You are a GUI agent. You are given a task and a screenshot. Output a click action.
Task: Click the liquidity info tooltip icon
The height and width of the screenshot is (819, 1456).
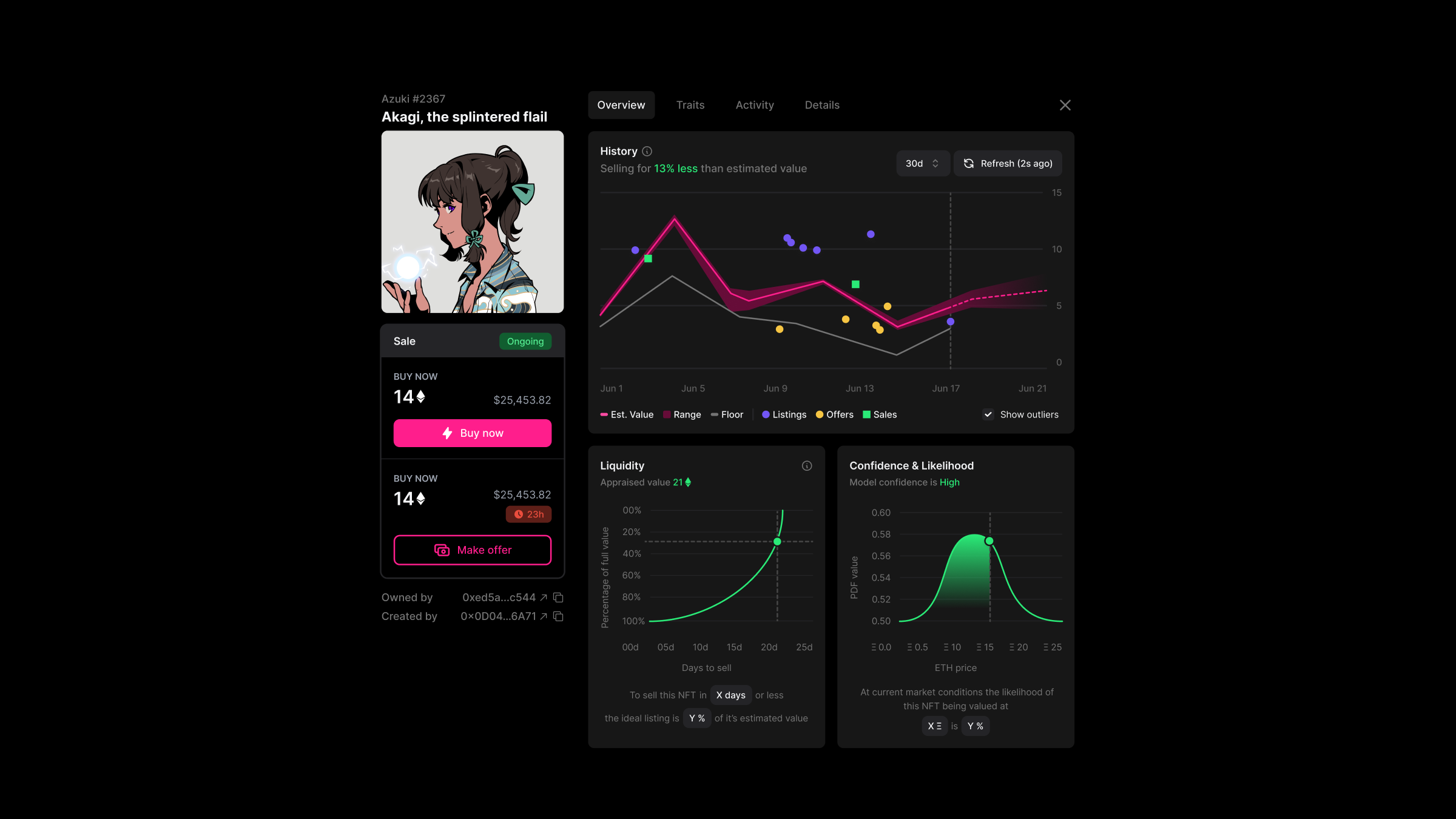806,466
